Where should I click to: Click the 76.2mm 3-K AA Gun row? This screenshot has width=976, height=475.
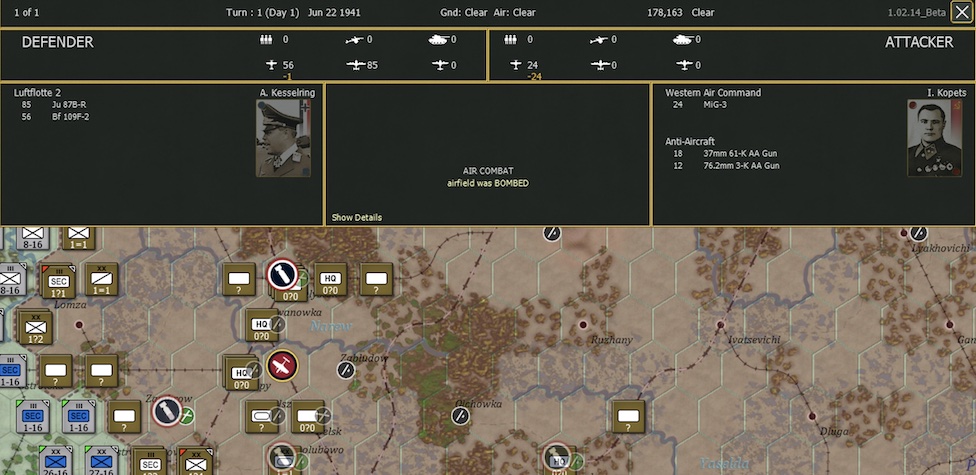pyautogui.click(x=726, y=166)
